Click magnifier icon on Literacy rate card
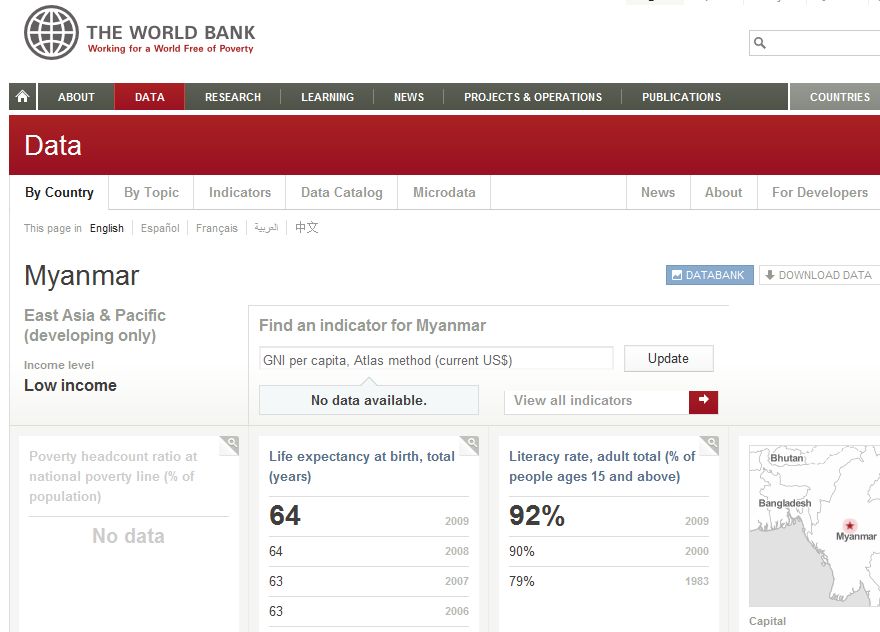 tap(710, 444)
